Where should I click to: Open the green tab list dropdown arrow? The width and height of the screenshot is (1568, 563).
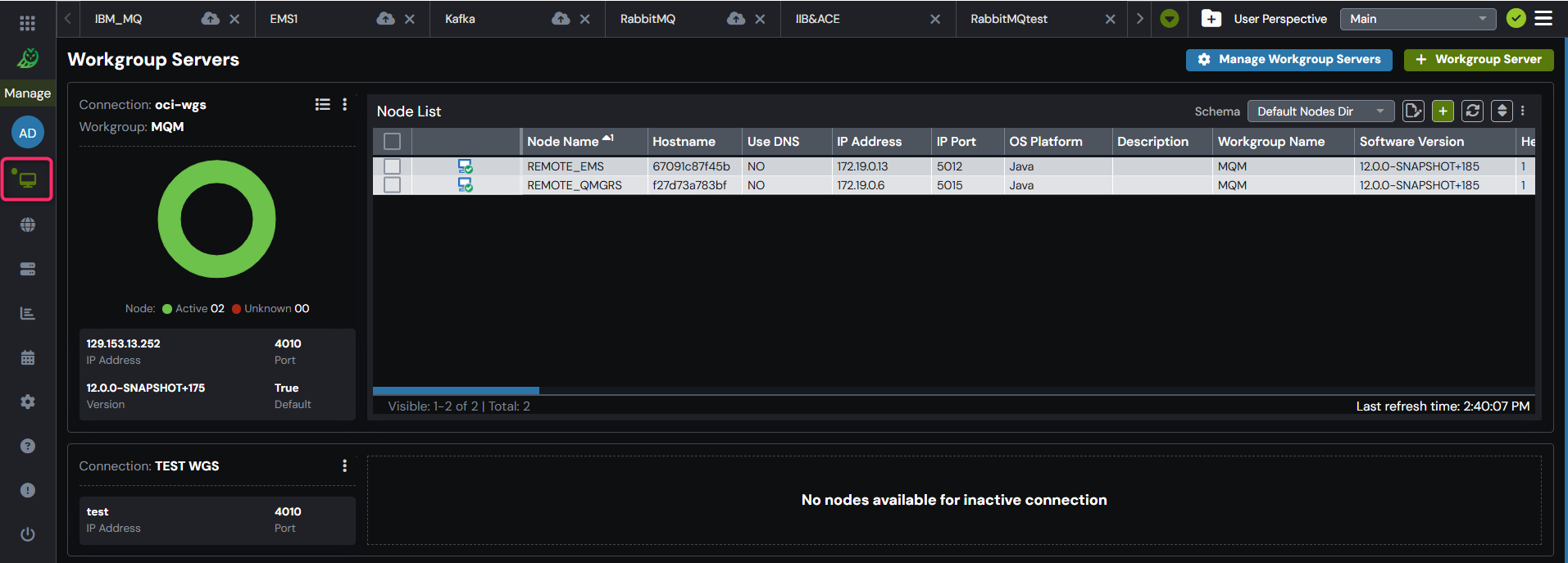coord(1170,18)
